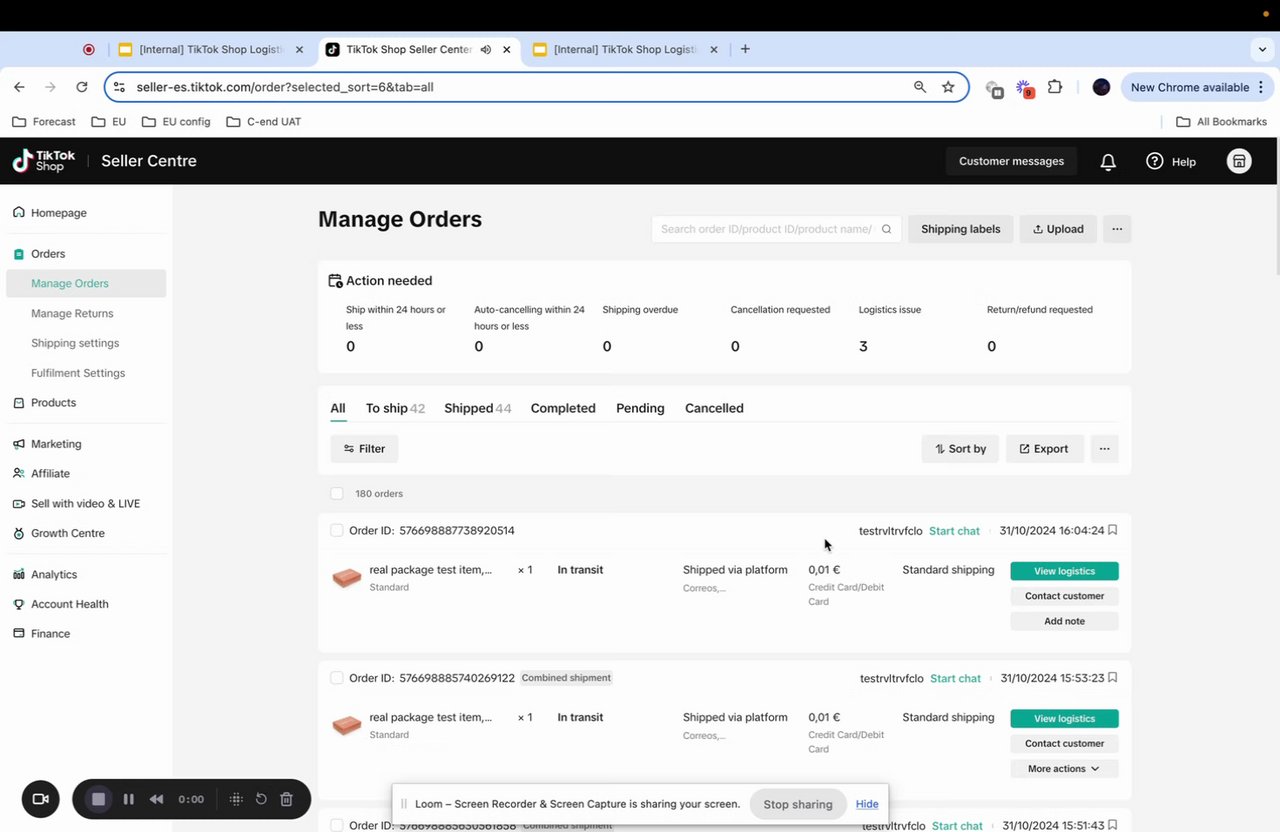Open the more options button beside Upload
Screen dimensions: 1280x832
pyautogui.click(x=1117, y=229)
